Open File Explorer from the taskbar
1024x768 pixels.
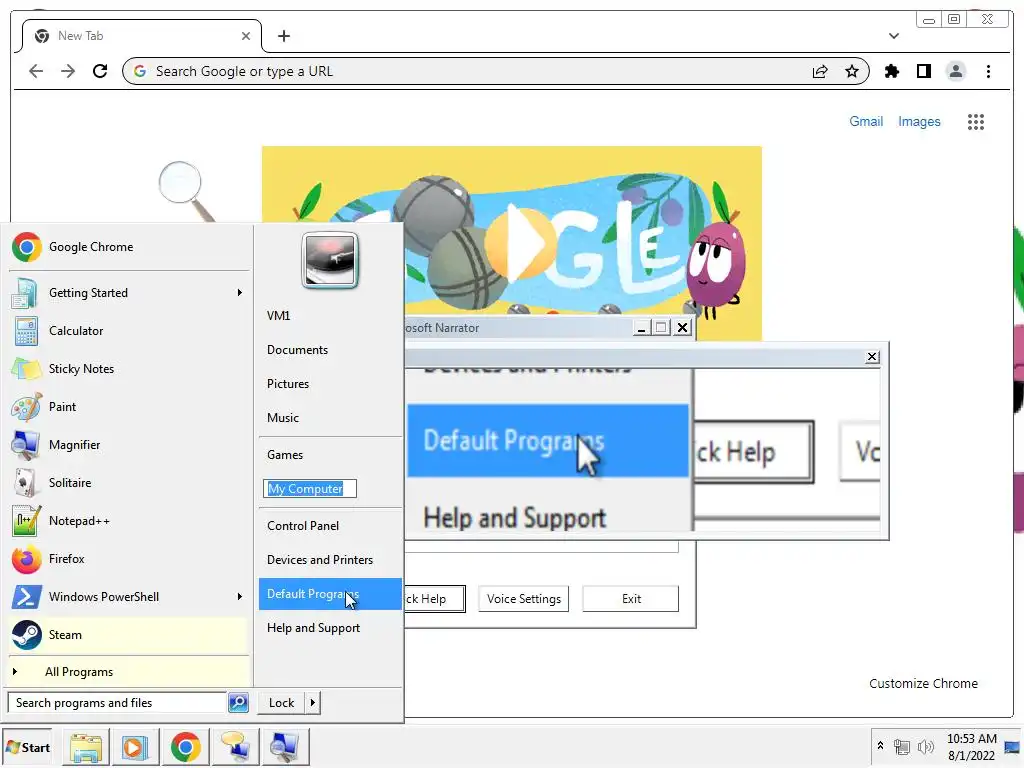click(86, 747)
